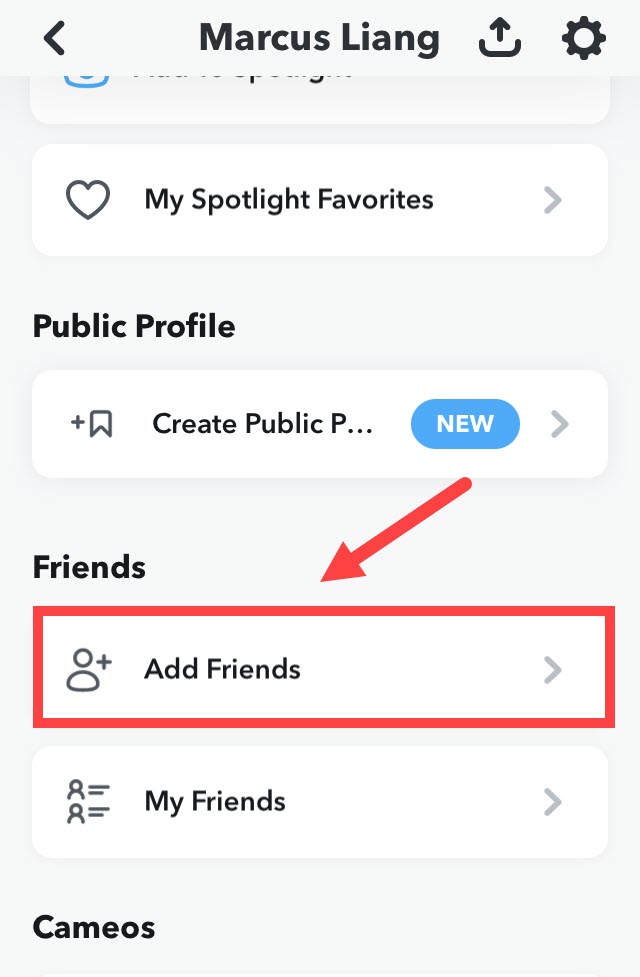Tap the heart icon for Spotlight Favorites

(x=88, y=199)
